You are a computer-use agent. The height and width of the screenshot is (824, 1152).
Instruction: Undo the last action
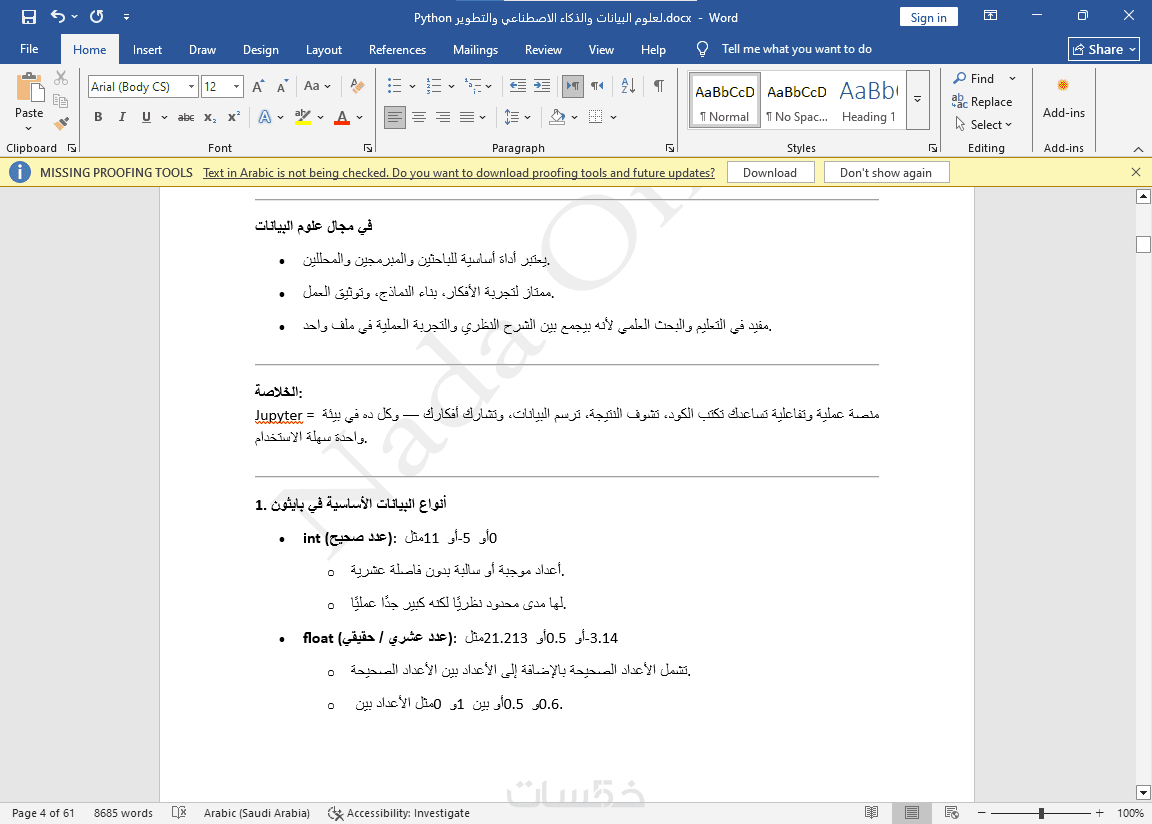58,16
